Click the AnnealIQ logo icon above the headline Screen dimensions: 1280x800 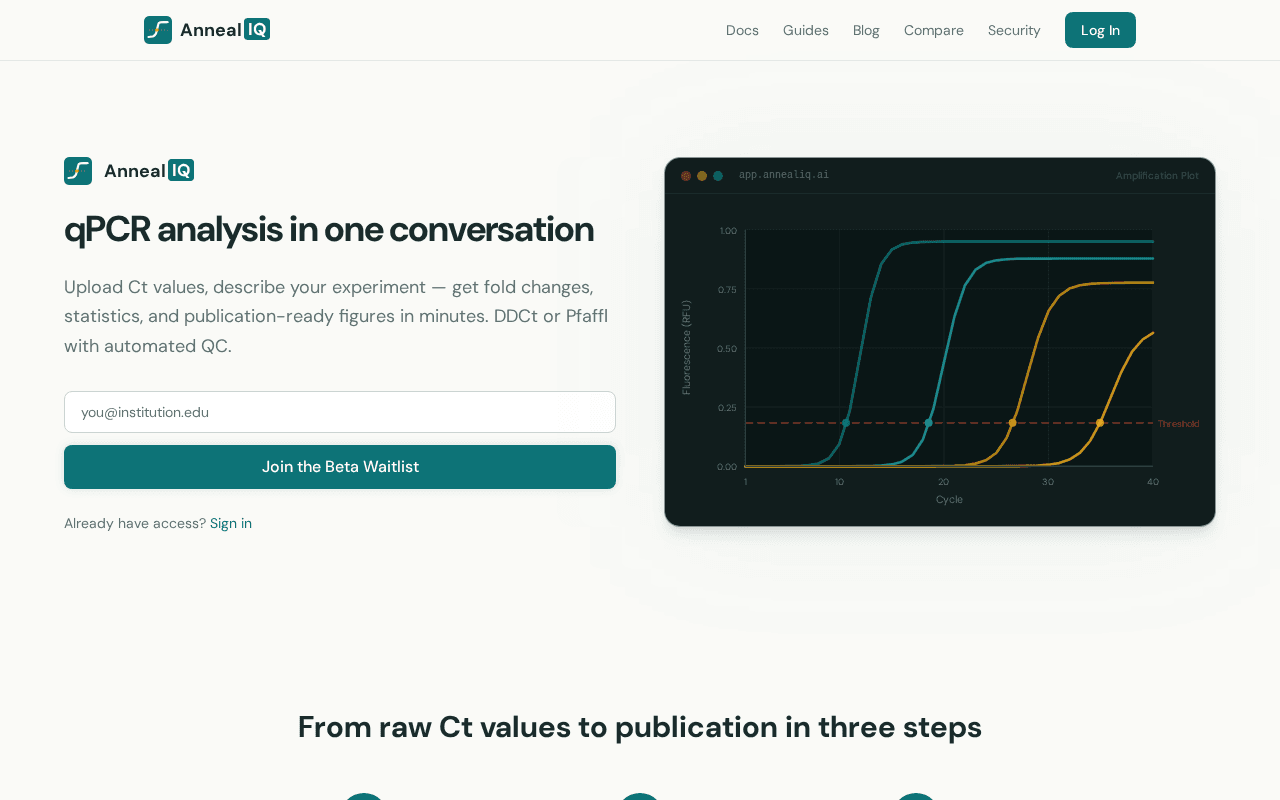tap(78, 171)
